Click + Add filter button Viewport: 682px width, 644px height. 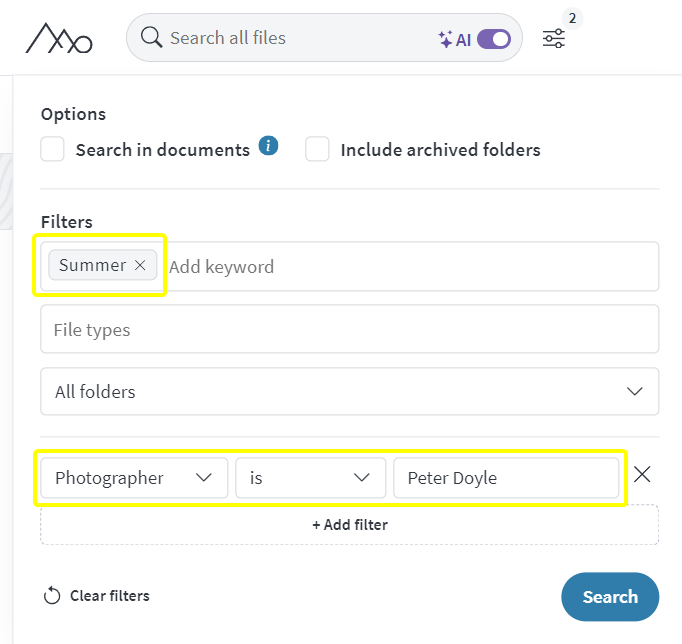coord(350,525)
